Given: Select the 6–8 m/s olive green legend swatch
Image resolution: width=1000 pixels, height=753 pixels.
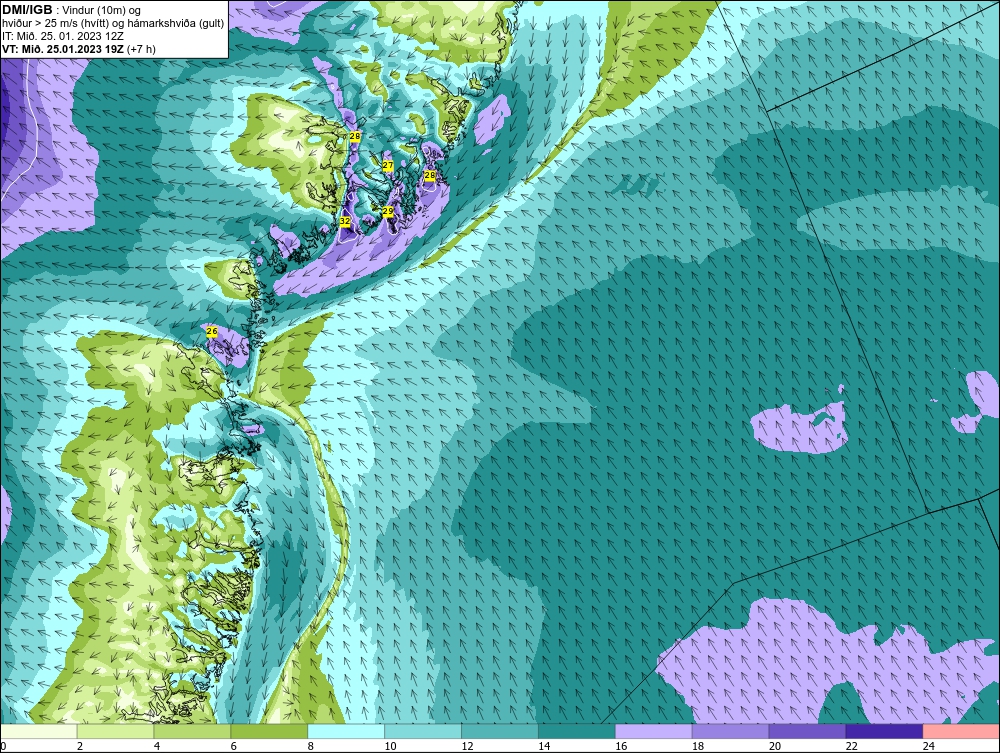Looking at the screenshot, I should coord(269,731).
